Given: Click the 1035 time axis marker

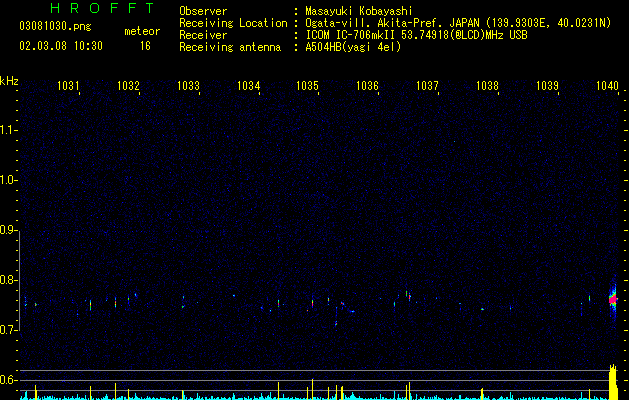Looking at the screenshot, I should click(307, 85).
